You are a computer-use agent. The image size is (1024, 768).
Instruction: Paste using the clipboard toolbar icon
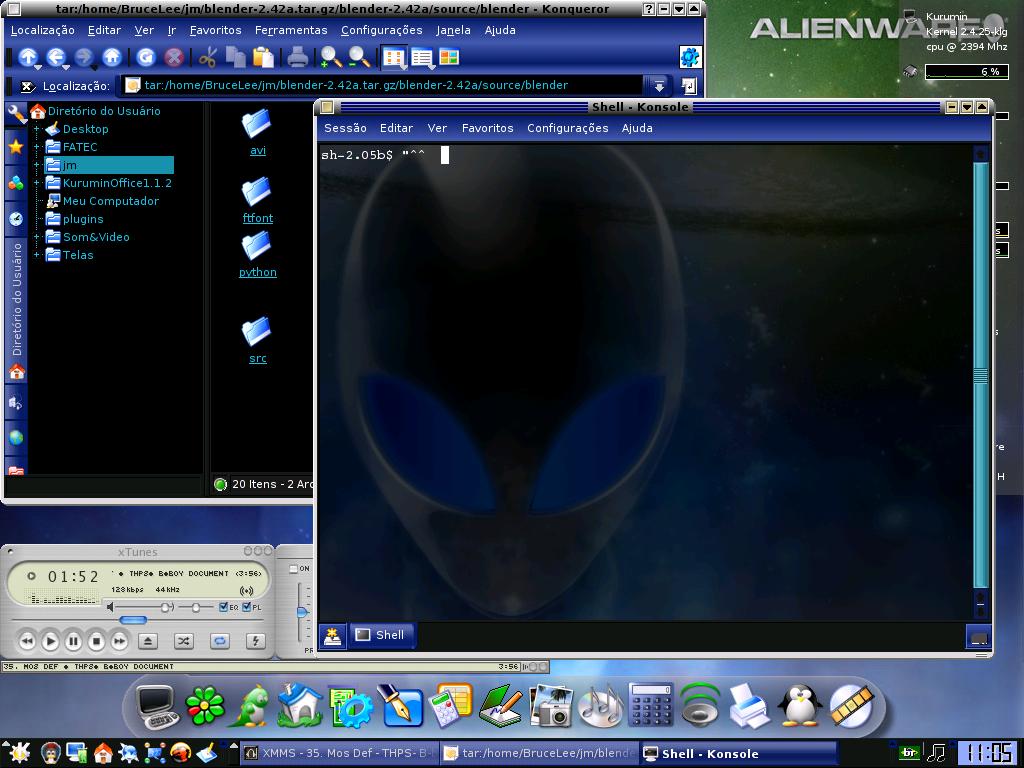(263, 58)
